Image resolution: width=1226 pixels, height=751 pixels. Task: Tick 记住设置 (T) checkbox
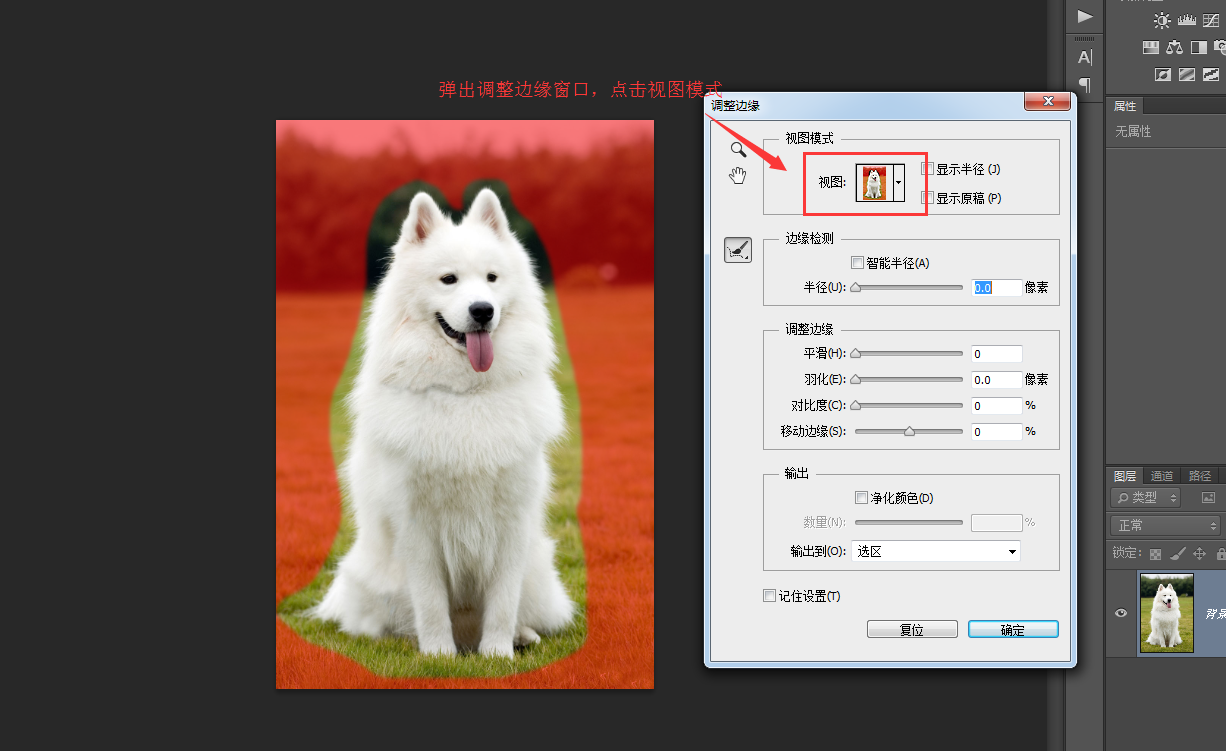pos(769,596)
